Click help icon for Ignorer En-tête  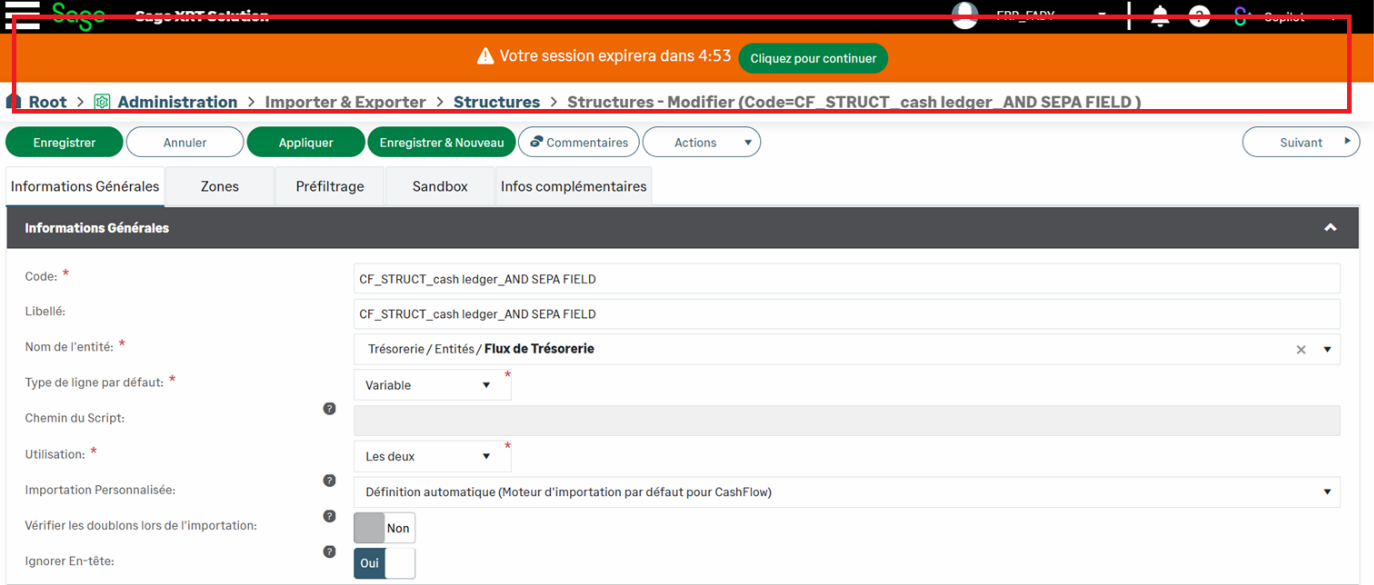[x=329, y=552]
